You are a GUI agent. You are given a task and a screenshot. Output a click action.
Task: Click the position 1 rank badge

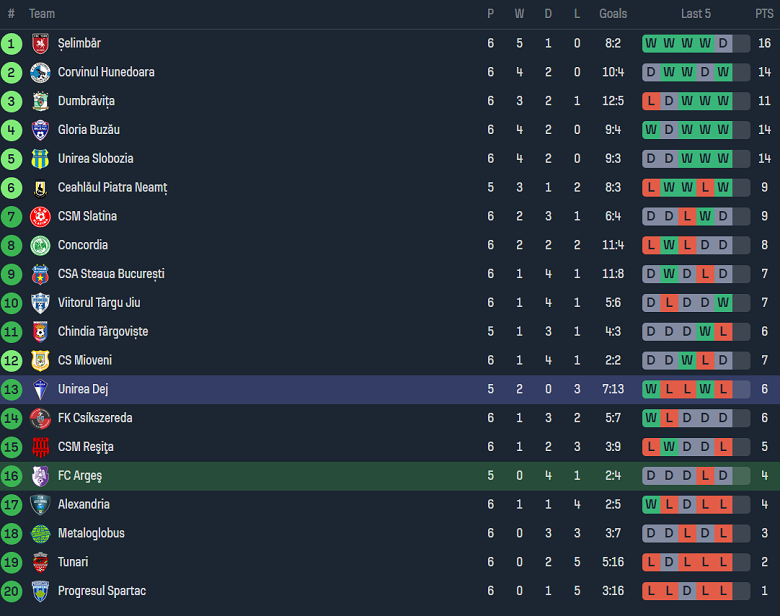point(12,43)
